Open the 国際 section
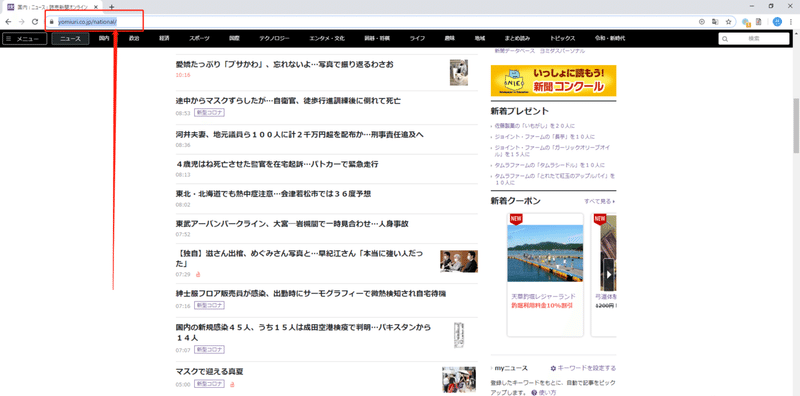This screenshot has width=800, height=396. tap(234, 39)
